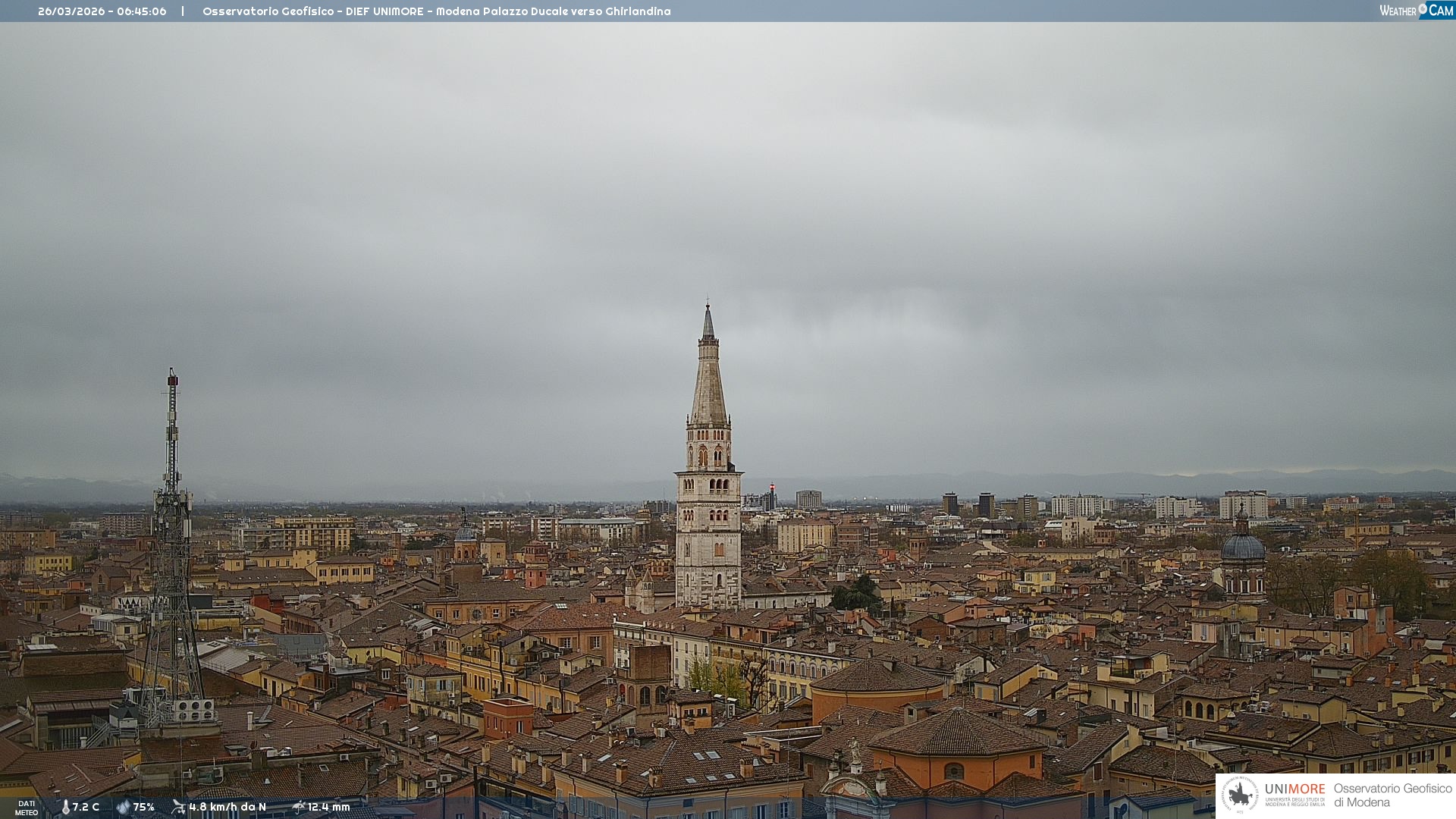This screenshot has width=1456, height=819.
Task: Click 'Osservatorio Geofisico di Modena' text in logo
Action: 1392,795
